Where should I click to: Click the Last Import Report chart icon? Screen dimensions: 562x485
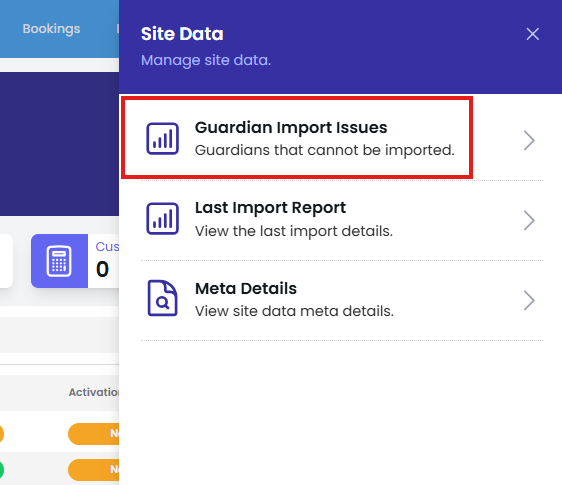[x=162, y=219]
